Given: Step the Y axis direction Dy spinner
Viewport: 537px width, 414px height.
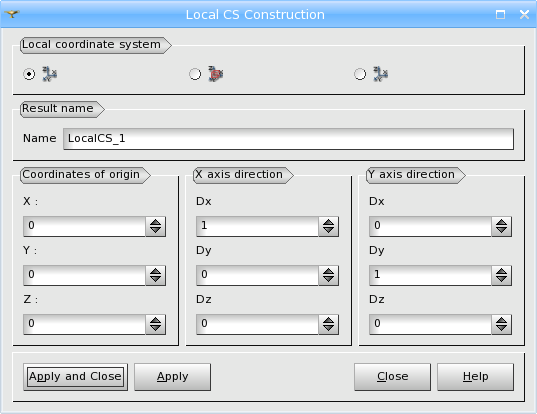Looking at the screenshot, I should click(501, 275).
